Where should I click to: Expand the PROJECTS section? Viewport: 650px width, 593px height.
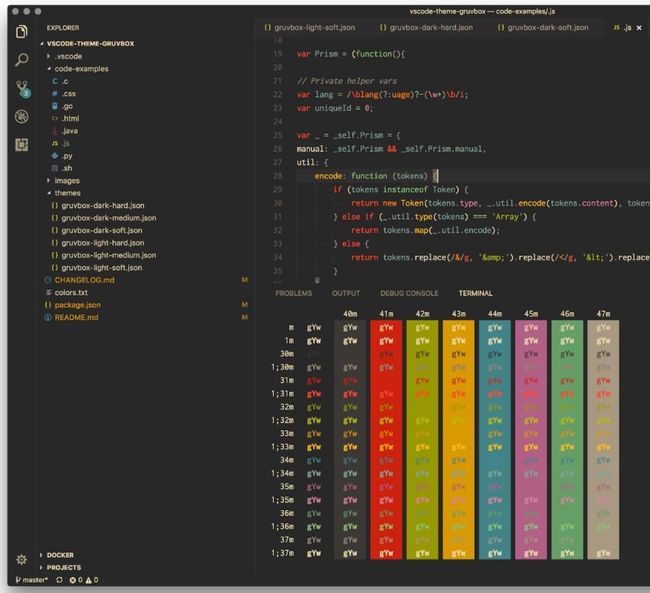coord(63,567)
